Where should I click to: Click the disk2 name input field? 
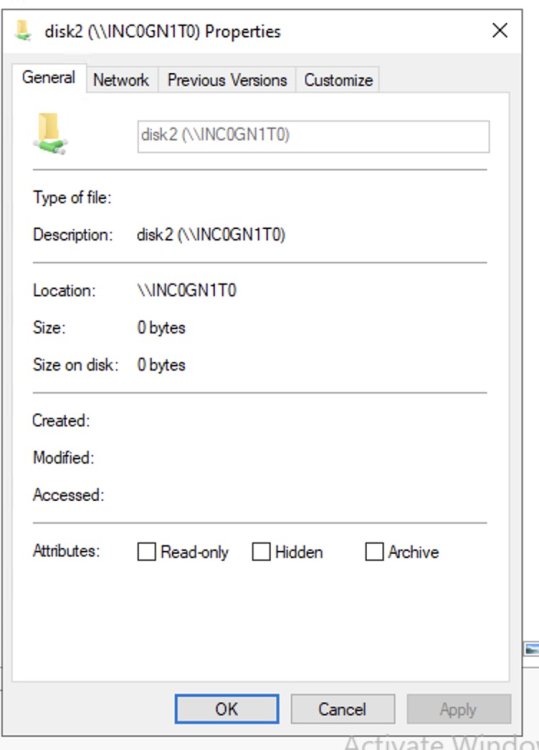[x=313, y=136]
